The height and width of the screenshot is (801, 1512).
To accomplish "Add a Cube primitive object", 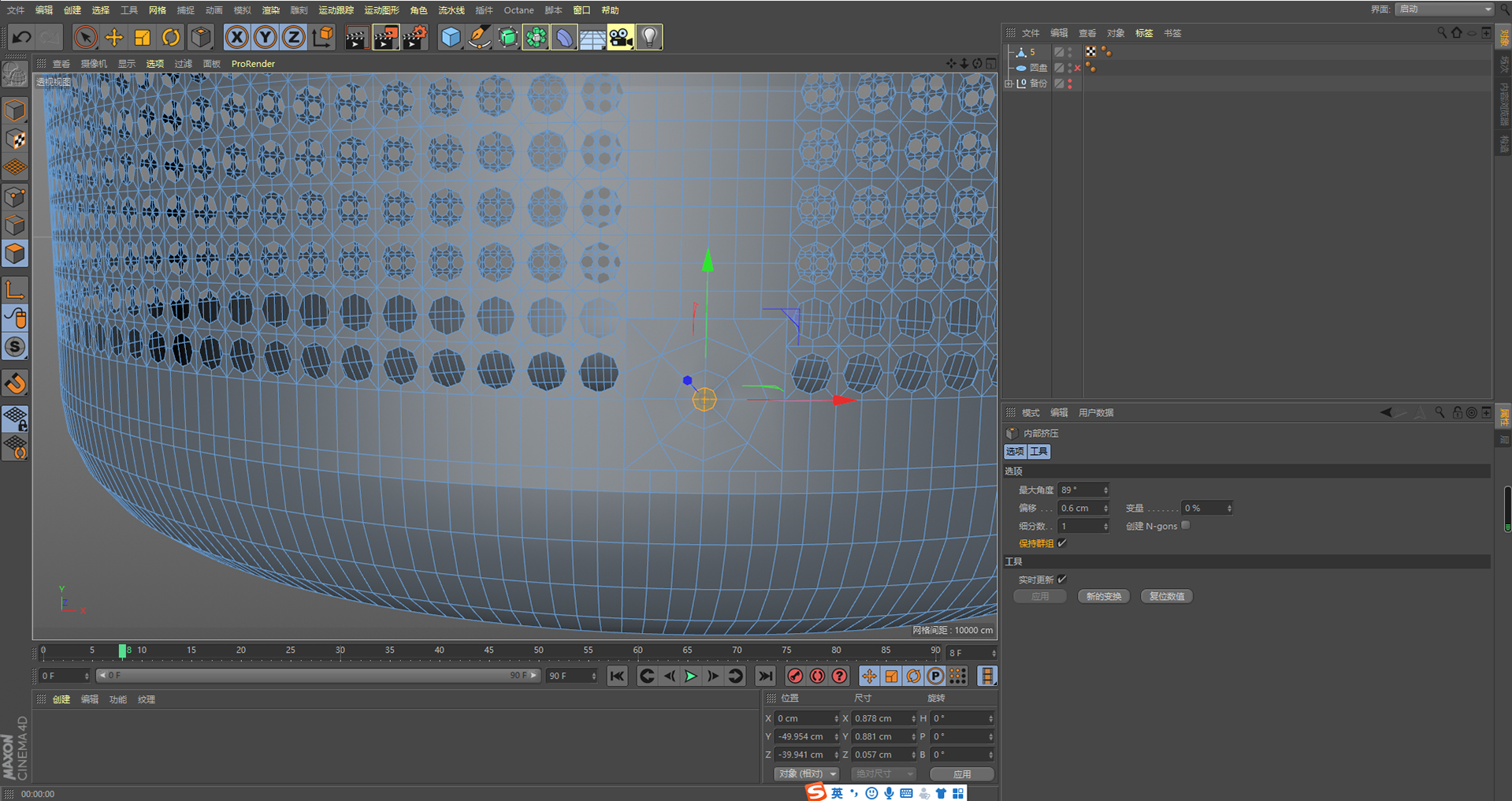I will (451, 37).
